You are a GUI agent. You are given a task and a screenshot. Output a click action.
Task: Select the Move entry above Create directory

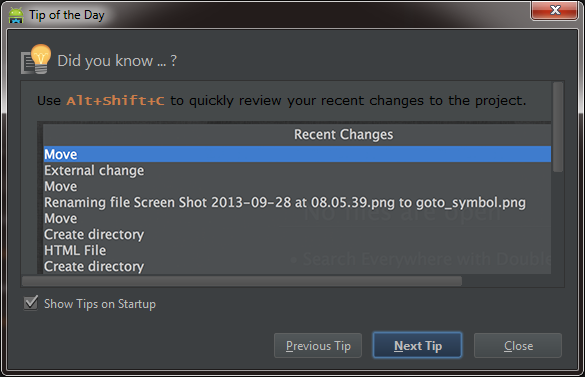(x=61, y=219)
